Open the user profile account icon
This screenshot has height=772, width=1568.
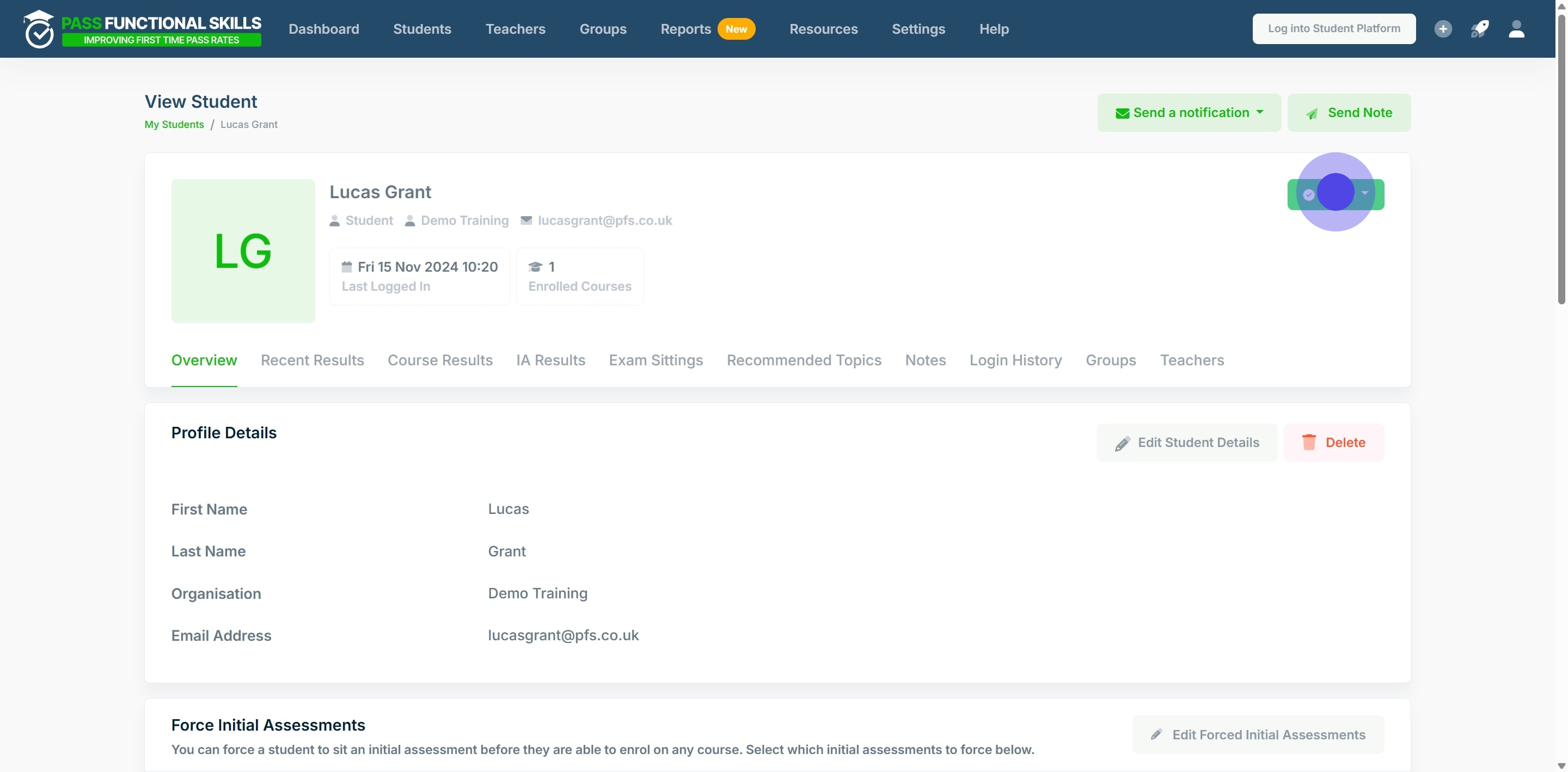click(1516, 29)
